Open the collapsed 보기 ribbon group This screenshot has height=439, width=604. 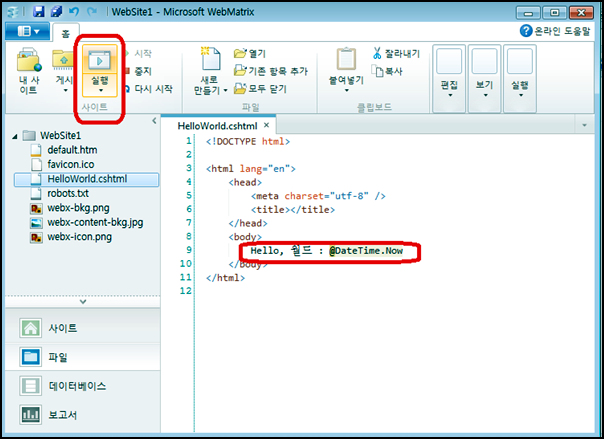[485, 79]
